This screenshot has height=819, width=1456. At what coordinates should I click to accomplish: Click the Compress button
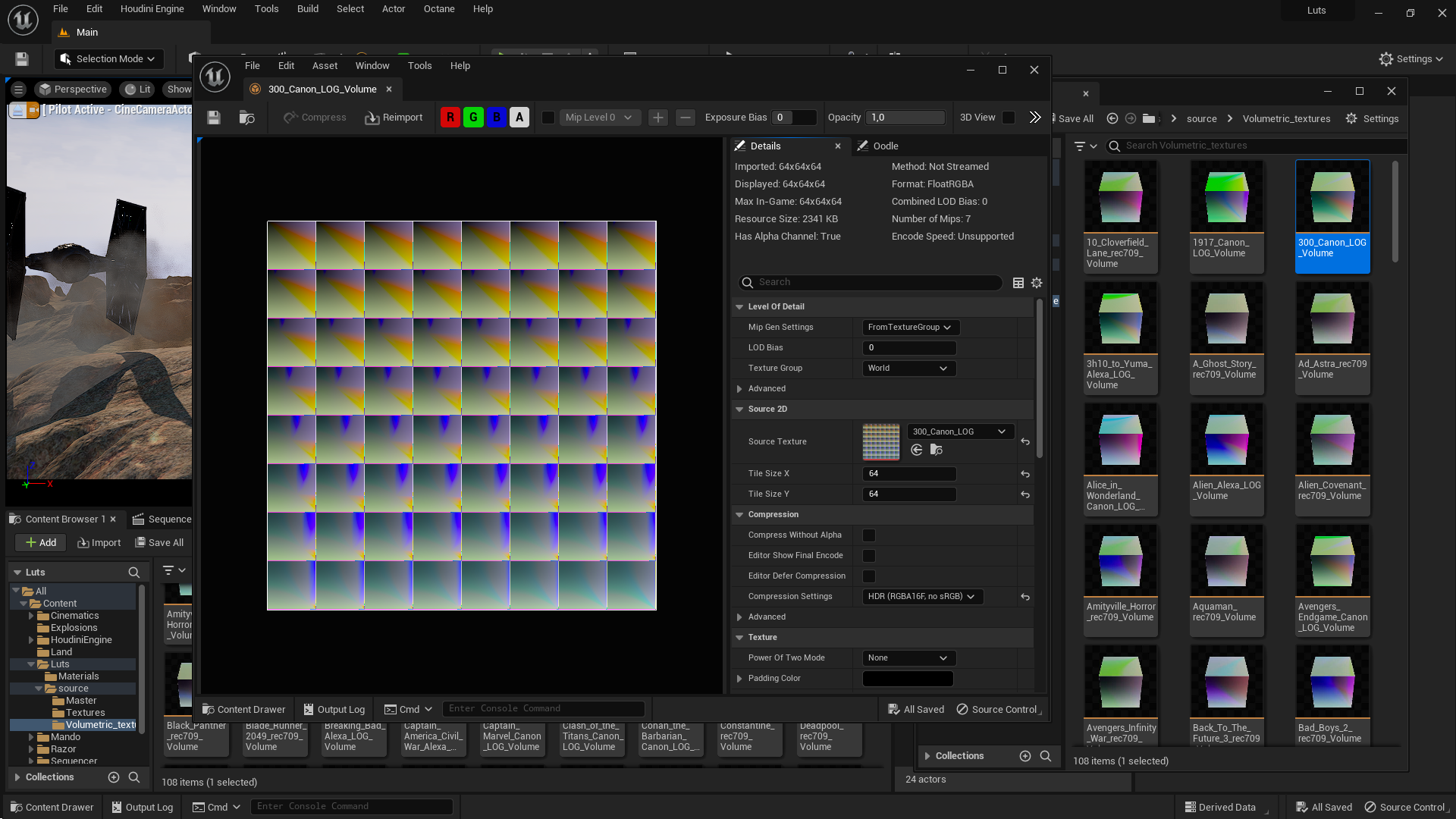pos(315,118)
